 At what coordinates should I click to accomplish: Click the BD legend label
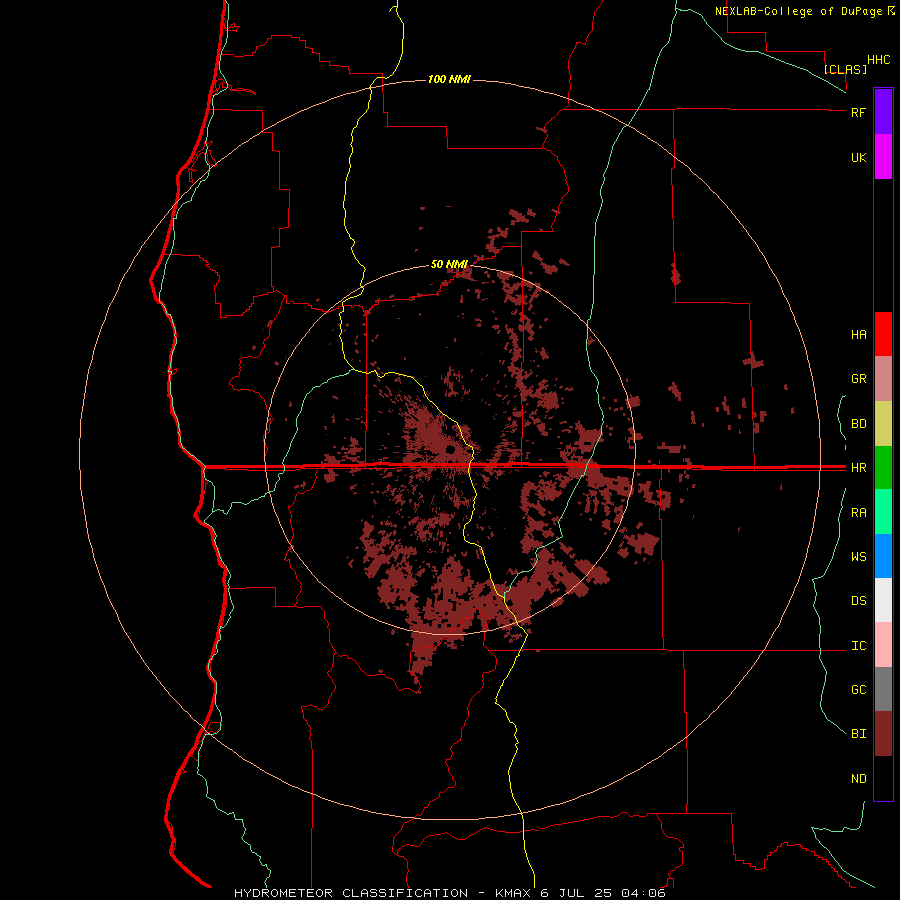coord(858,424)
